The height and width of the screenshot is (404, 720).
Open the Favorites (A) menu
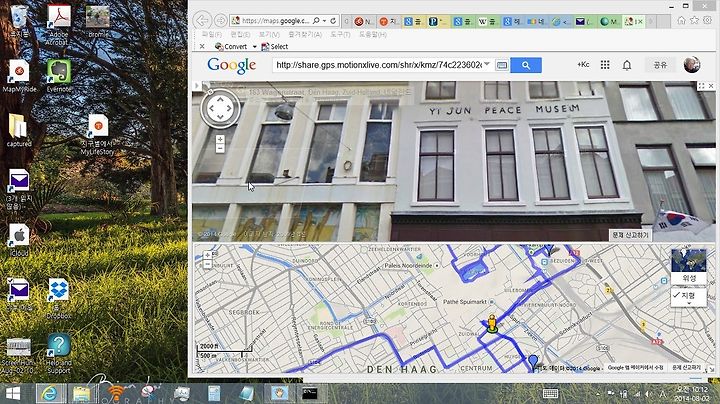coord(305,34)
